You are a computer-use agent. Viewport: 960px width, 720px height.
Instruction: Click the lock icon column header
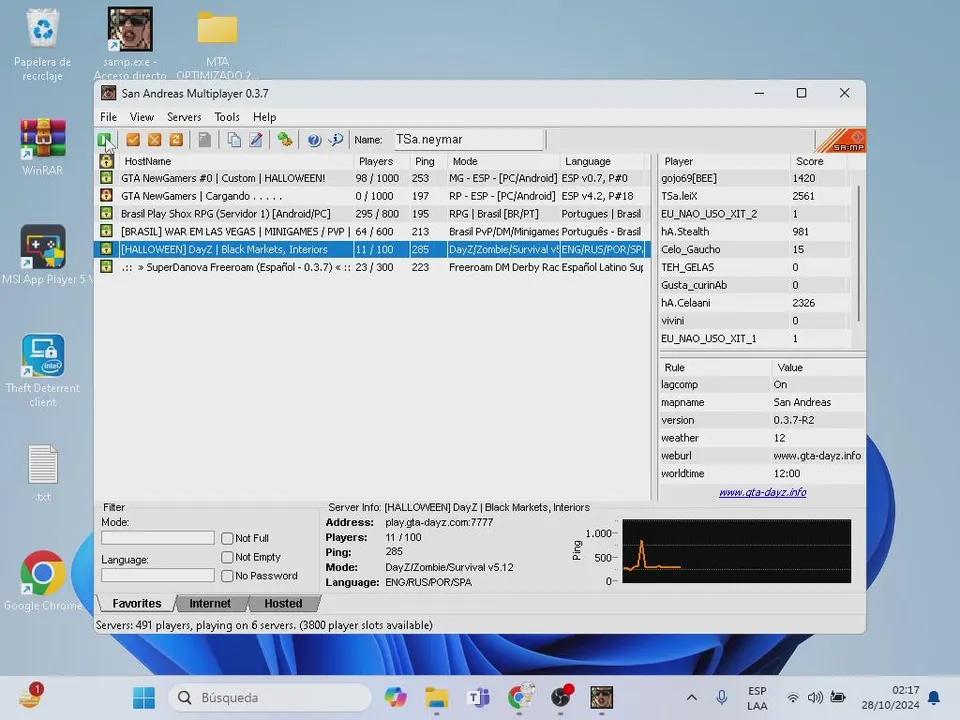[107, 161]
